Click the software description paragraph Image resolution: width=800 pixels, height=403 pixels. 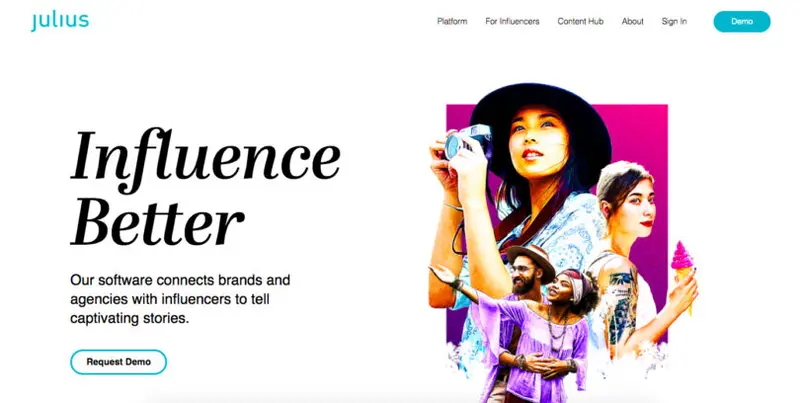[180, 299]
